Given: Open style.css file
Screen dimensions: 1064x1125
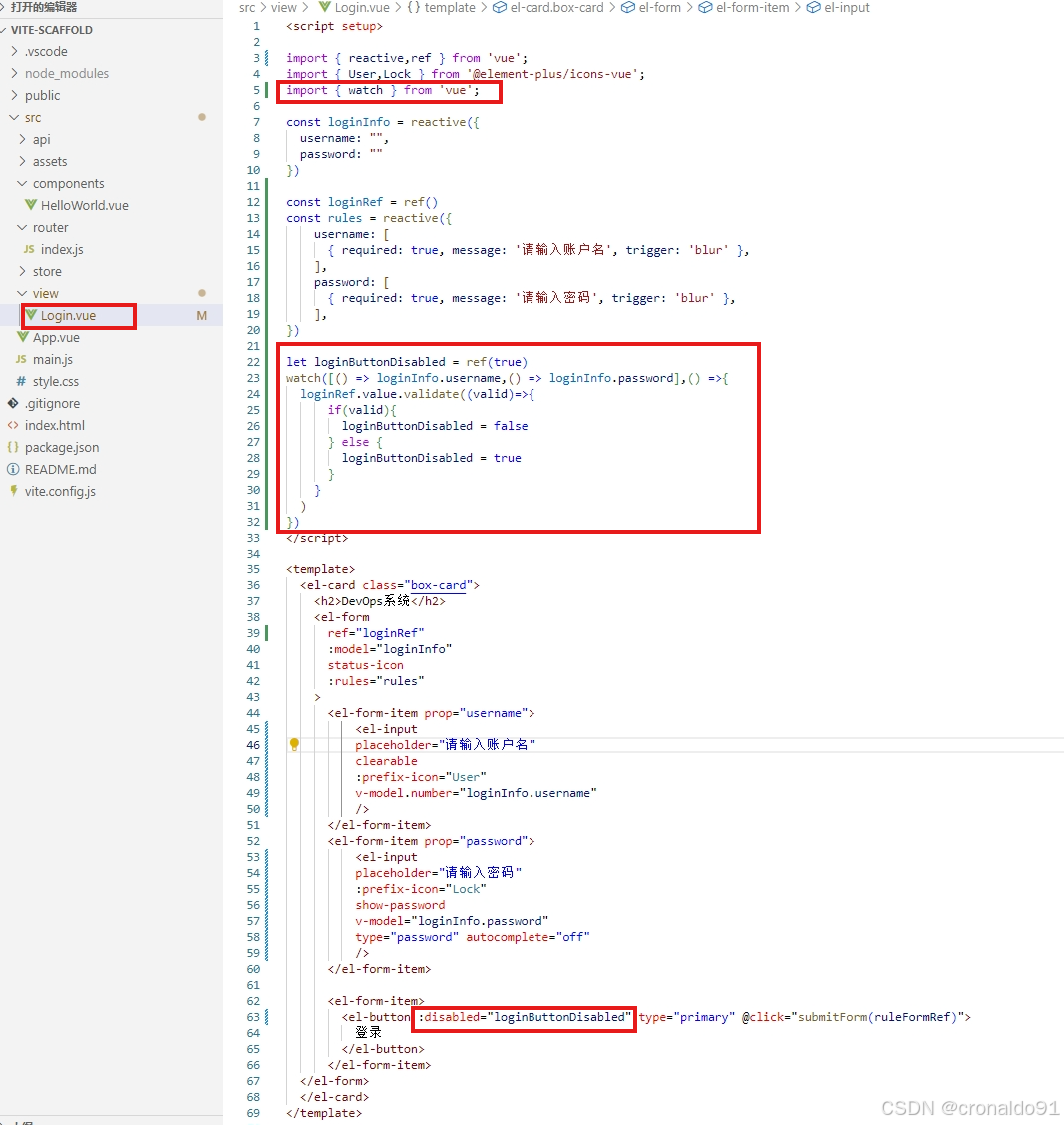Looking at the screenshot, I should (55, 381).
